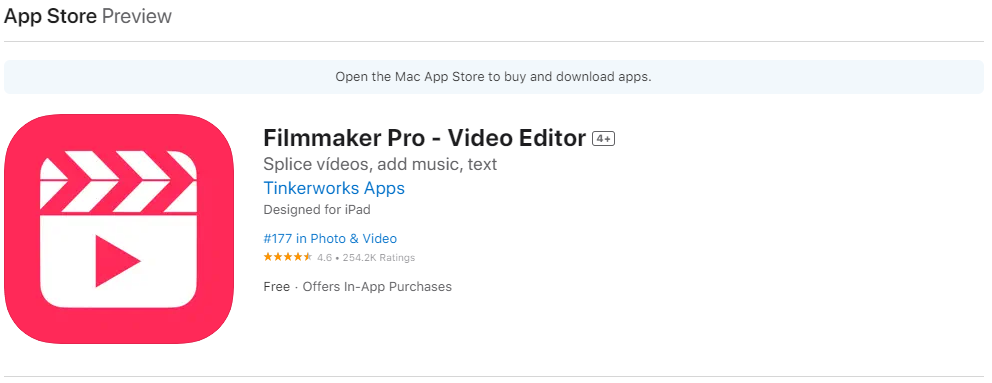The image size is (992, 383).
Task: Click the 254.2K Ratings count
Action: [x=379, y=258]
